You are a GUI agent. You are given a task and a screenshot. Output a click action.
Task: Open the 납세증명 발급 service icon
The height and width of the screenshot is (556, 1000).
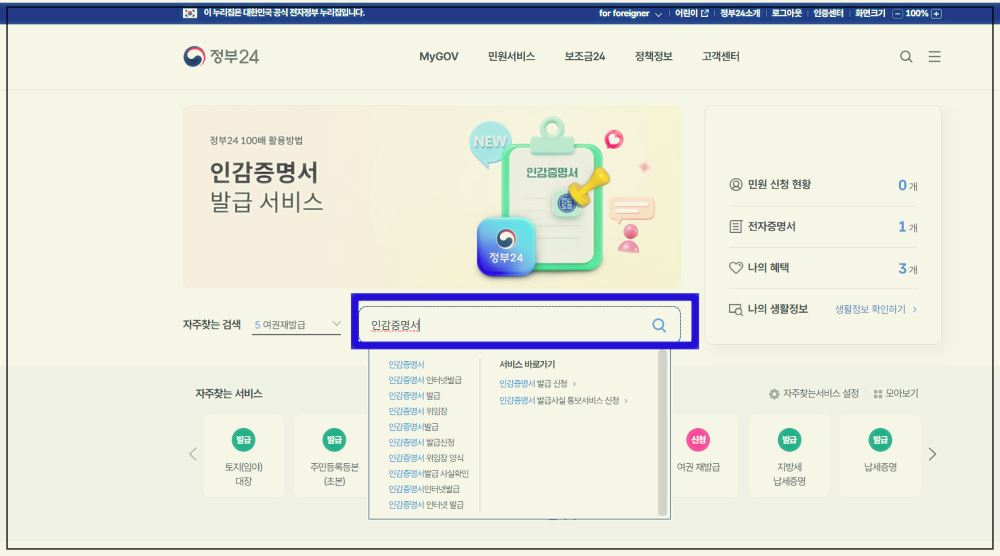pyautogui.click(x=880, y=439)
